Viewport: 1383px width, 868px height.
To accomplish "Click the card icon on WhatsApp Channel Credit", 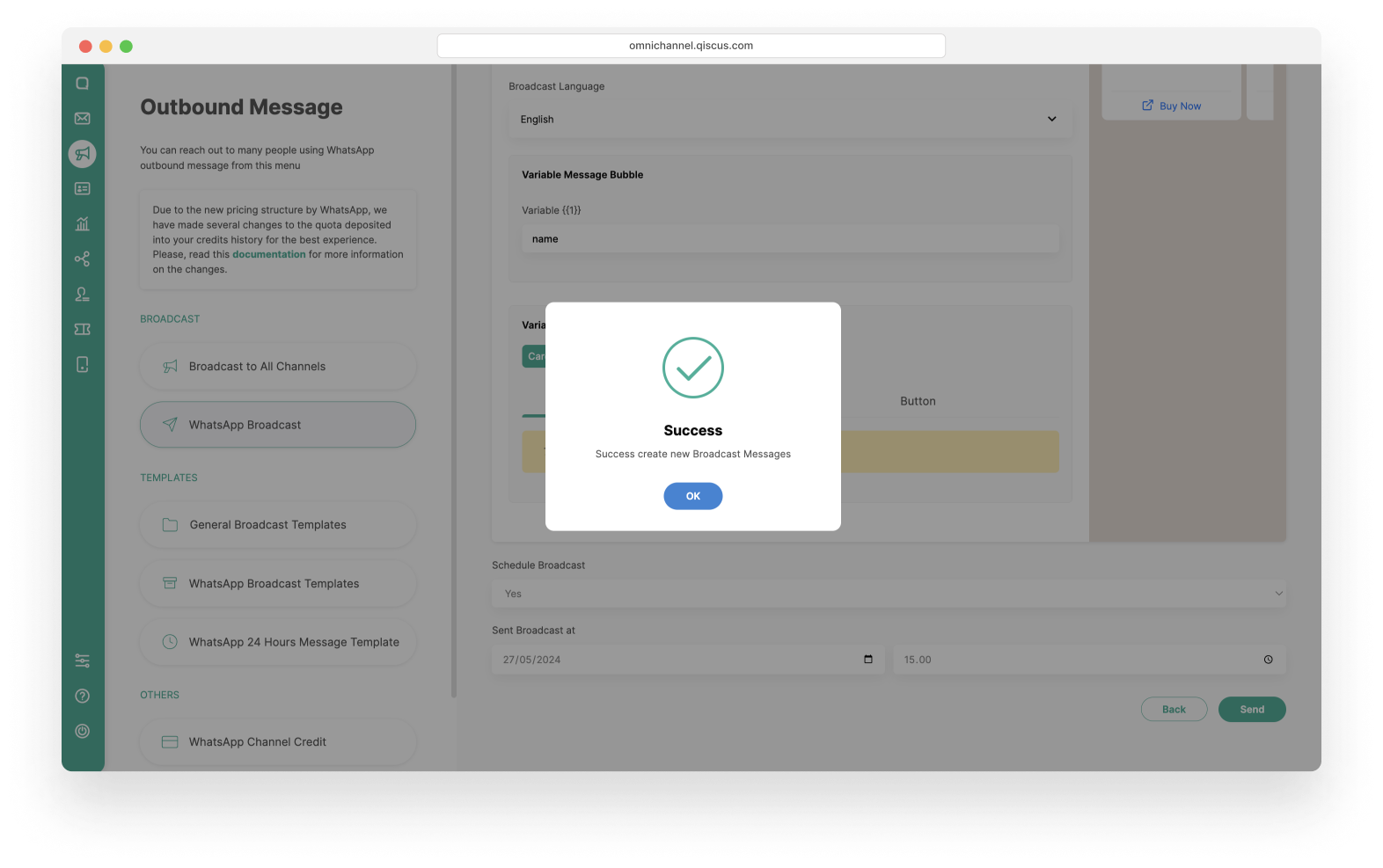I will [x=171, y=742].
